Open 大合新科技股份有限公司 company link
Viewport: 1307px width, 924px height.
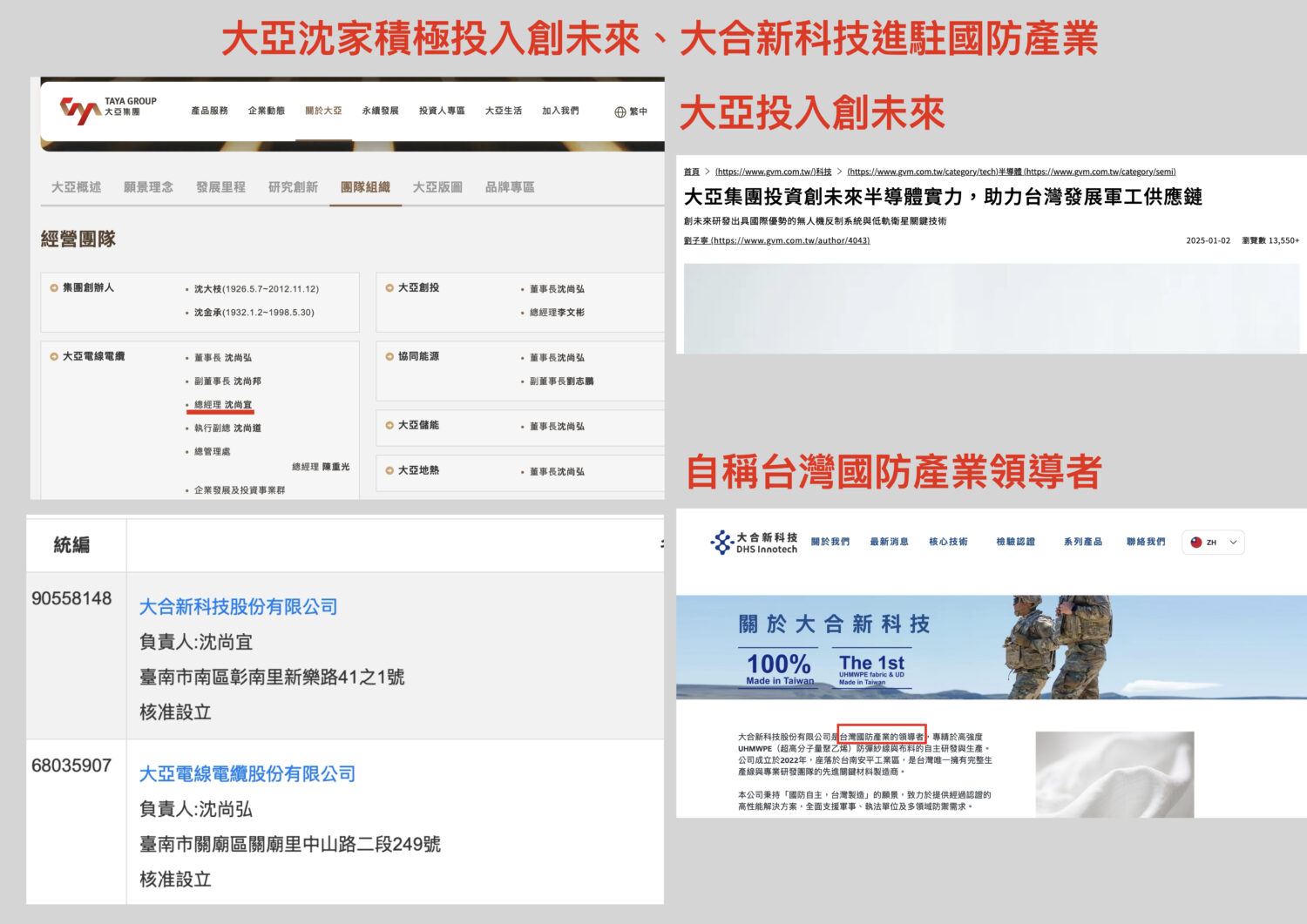pos(239,607)
